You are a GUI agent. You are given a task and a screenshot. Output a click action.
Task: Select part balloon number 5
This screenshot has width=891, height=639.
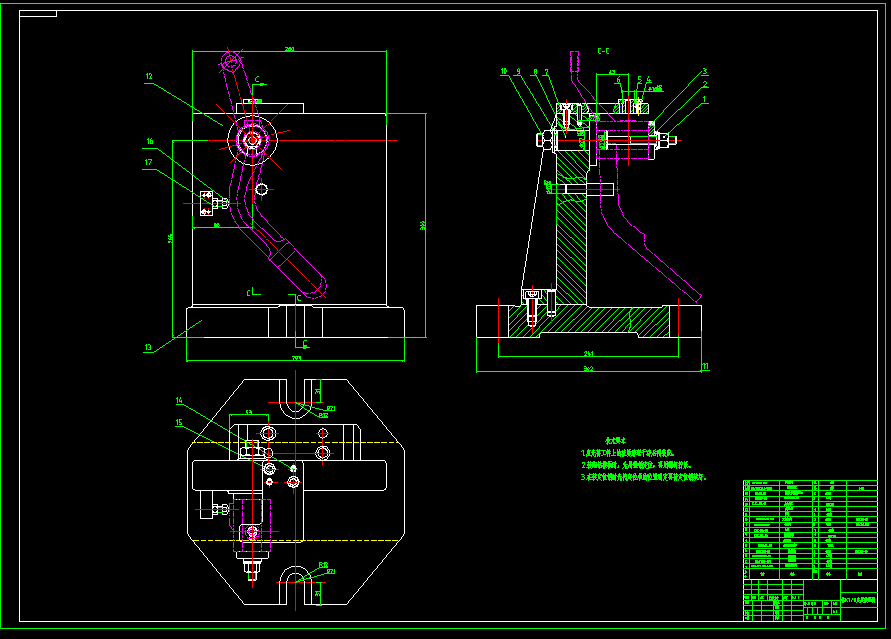coord(639,80)
